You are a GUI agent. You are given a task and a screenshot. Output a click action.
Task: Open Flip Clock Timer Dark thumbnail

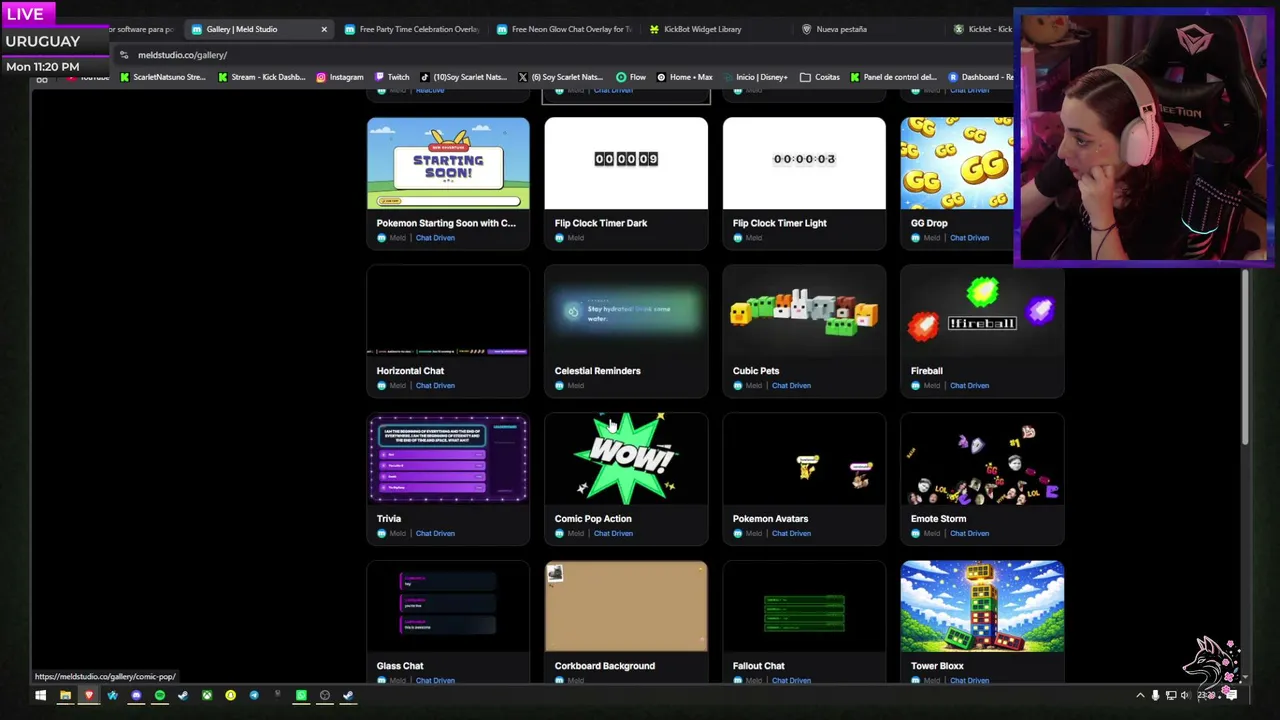pyautogui.click(x=626, y=164)
